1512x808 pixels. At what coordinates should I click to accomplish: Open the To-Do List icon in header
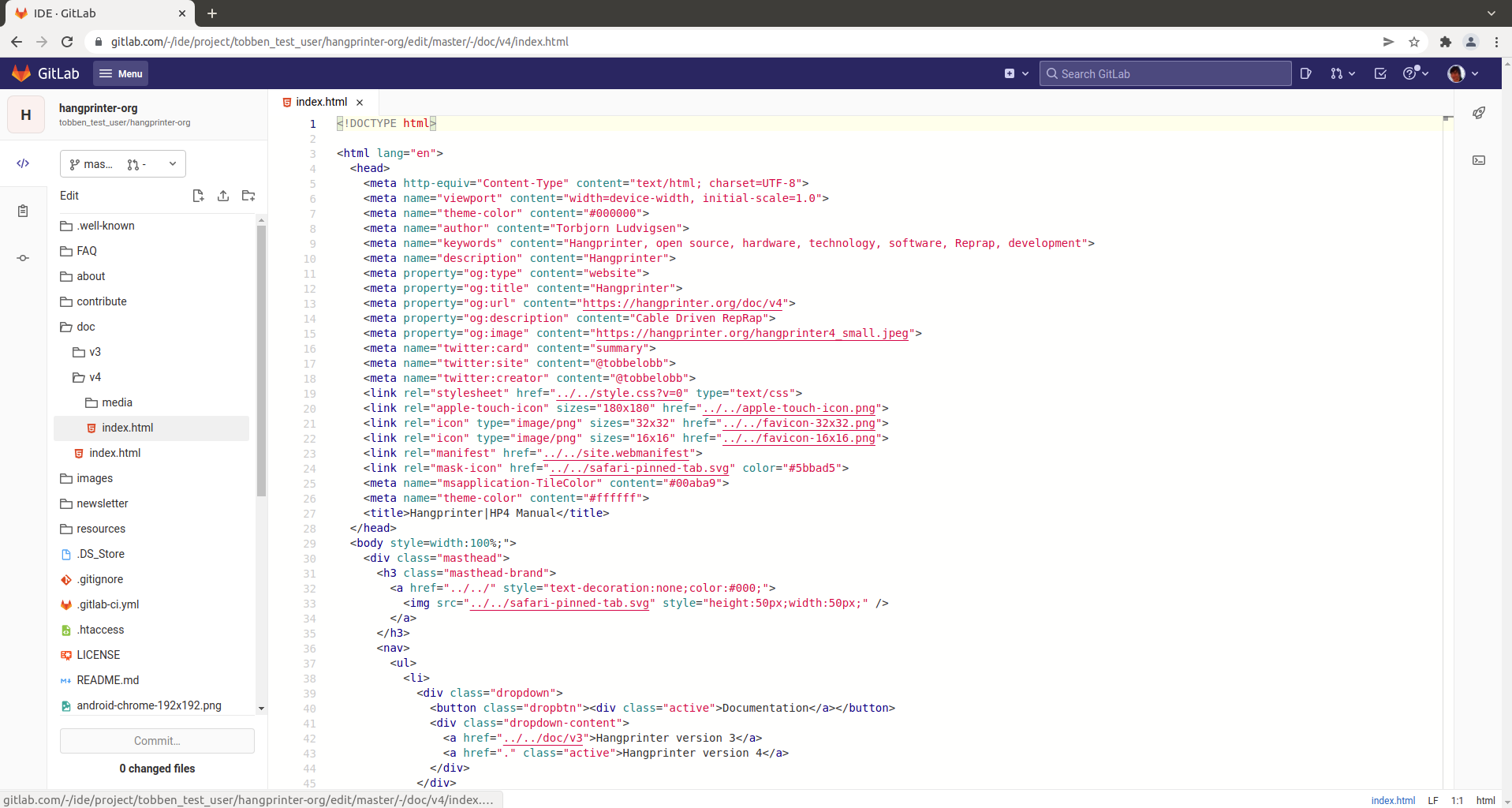point(1380,73)
